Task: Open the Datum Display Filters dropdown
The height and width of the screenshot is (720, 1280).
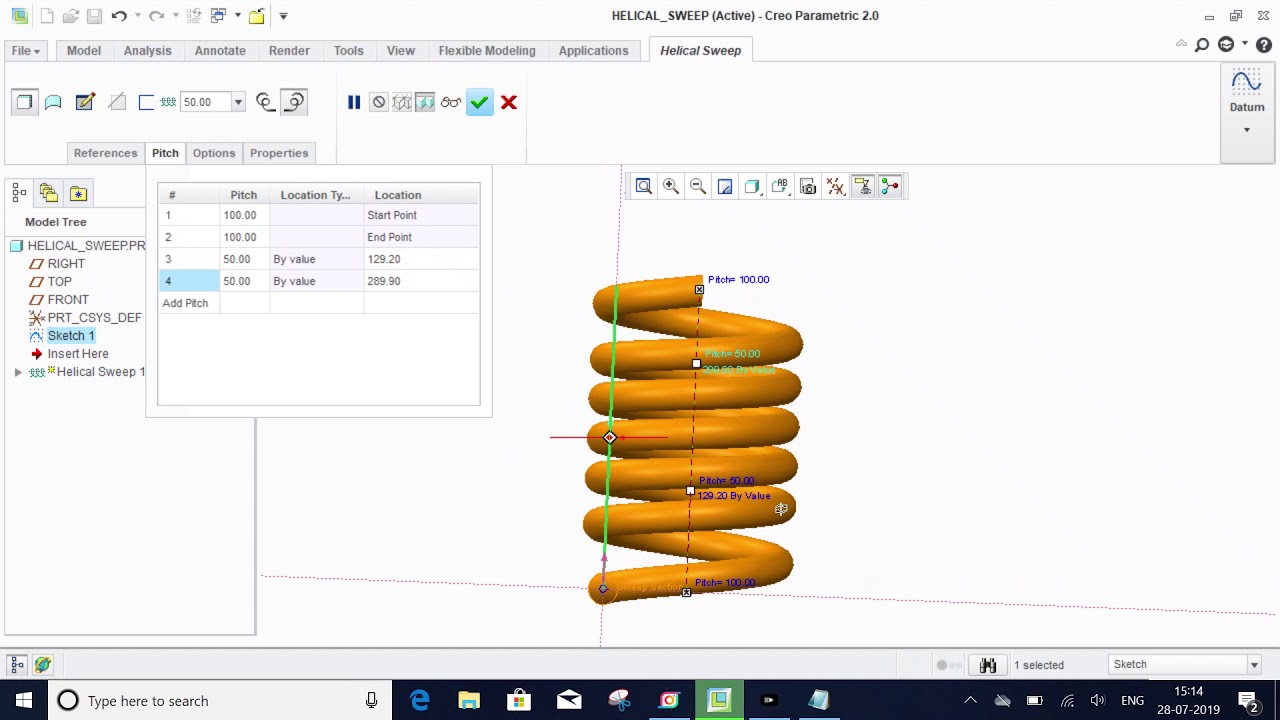Action: click(835, 186)
